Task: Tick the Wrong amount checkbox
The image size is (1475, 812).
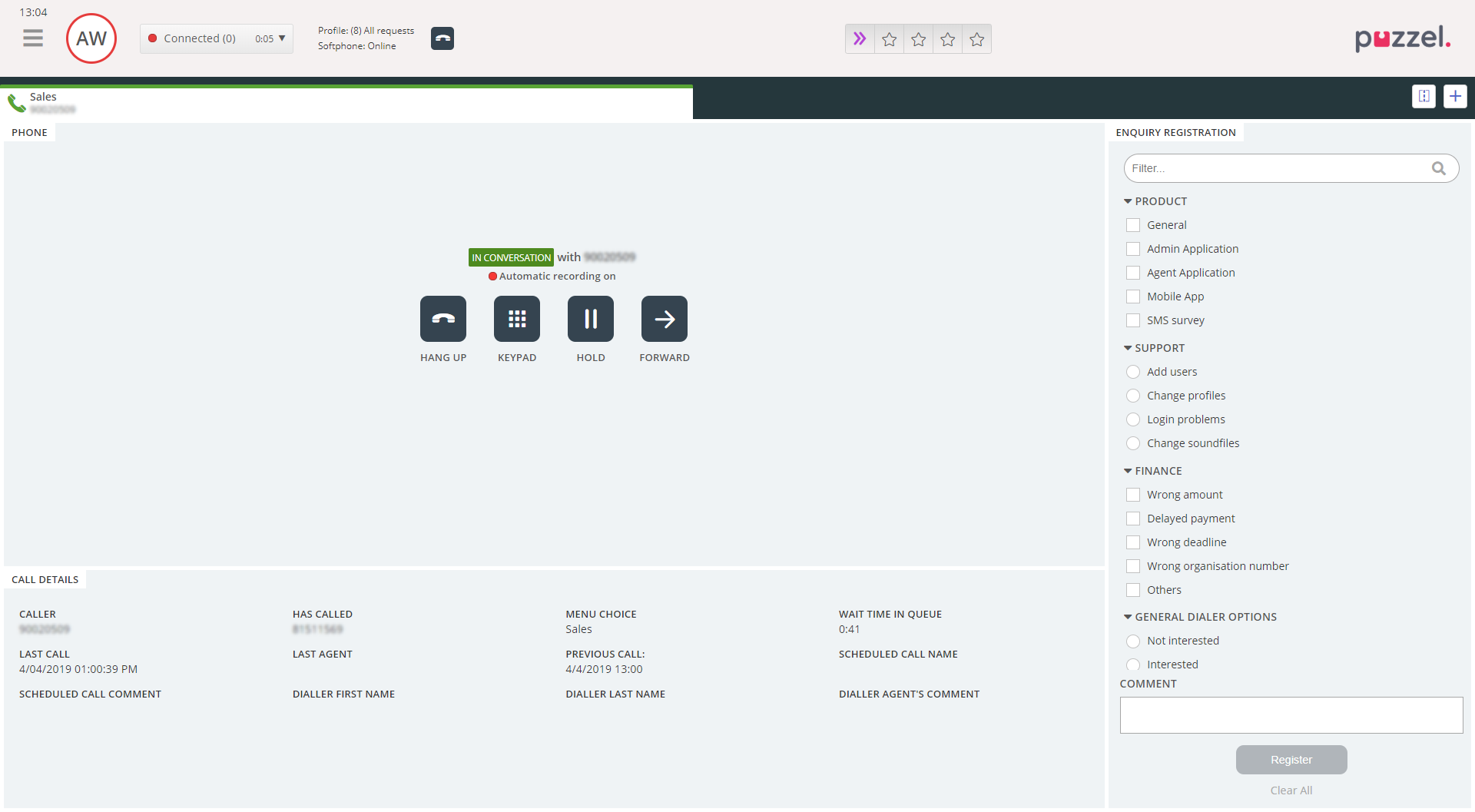Action: 1133,495
